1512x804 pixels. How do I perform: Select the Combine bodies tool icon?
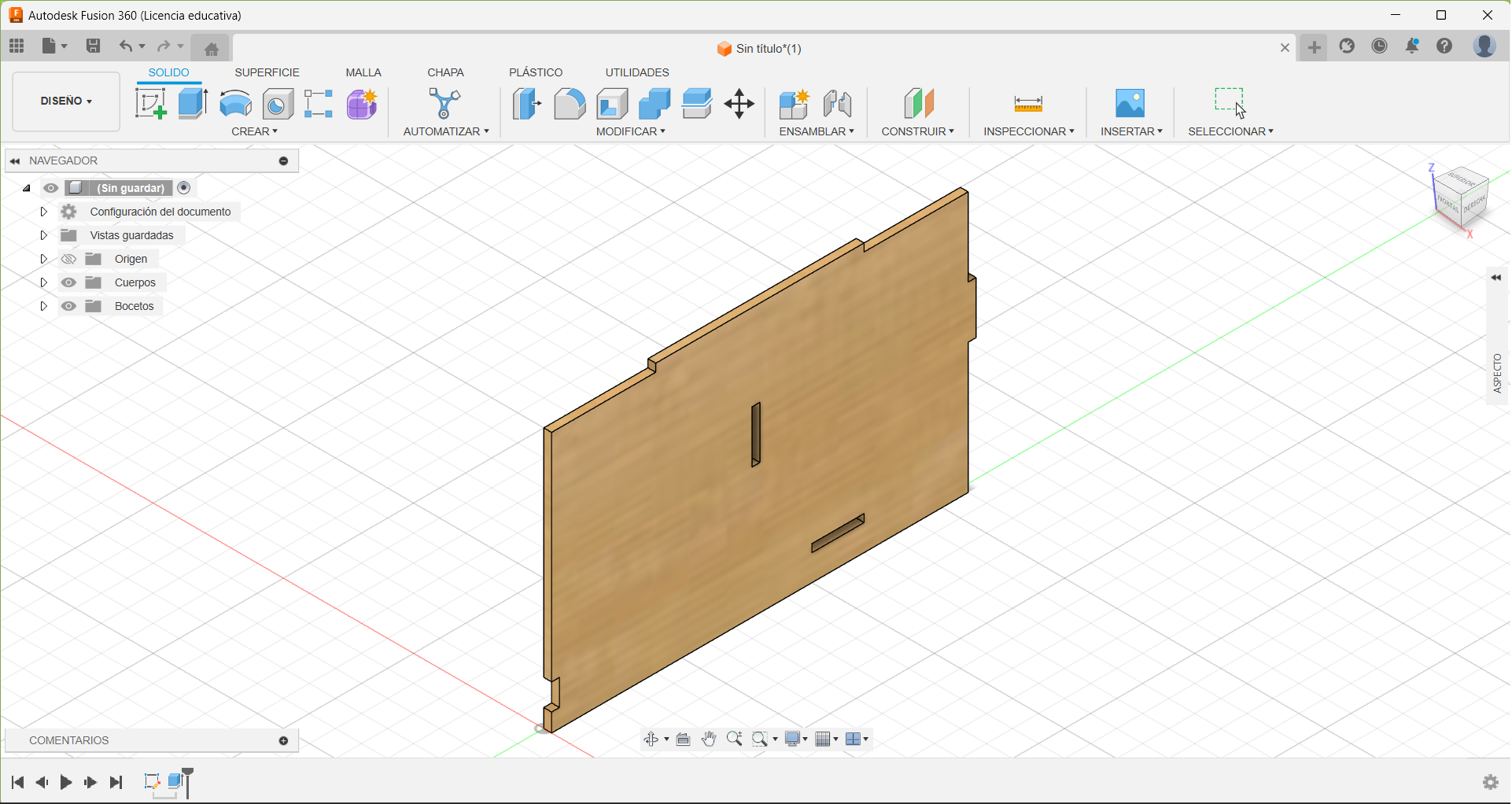click(x=655, y=104)
